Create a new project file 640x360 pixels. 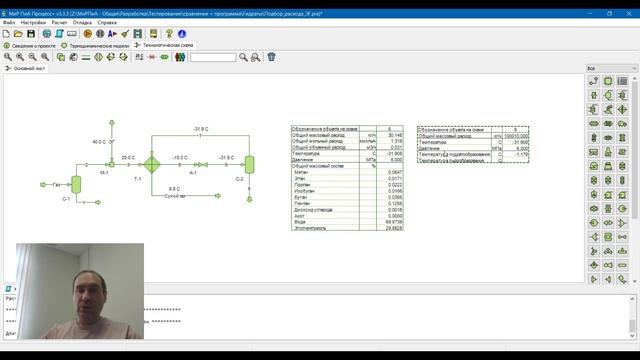point(6,34)
